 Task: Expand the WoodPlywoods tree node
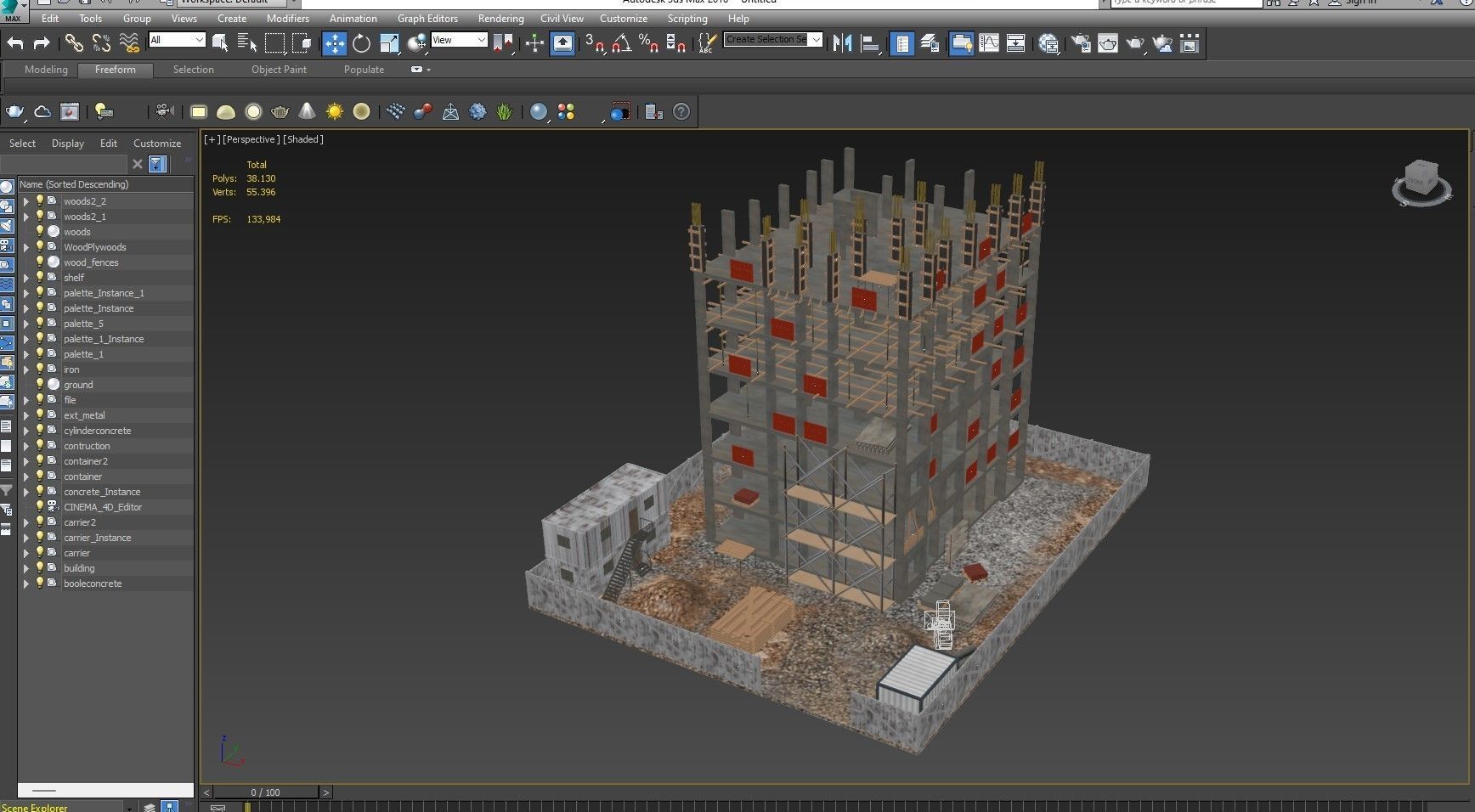[x=25, y=247]
